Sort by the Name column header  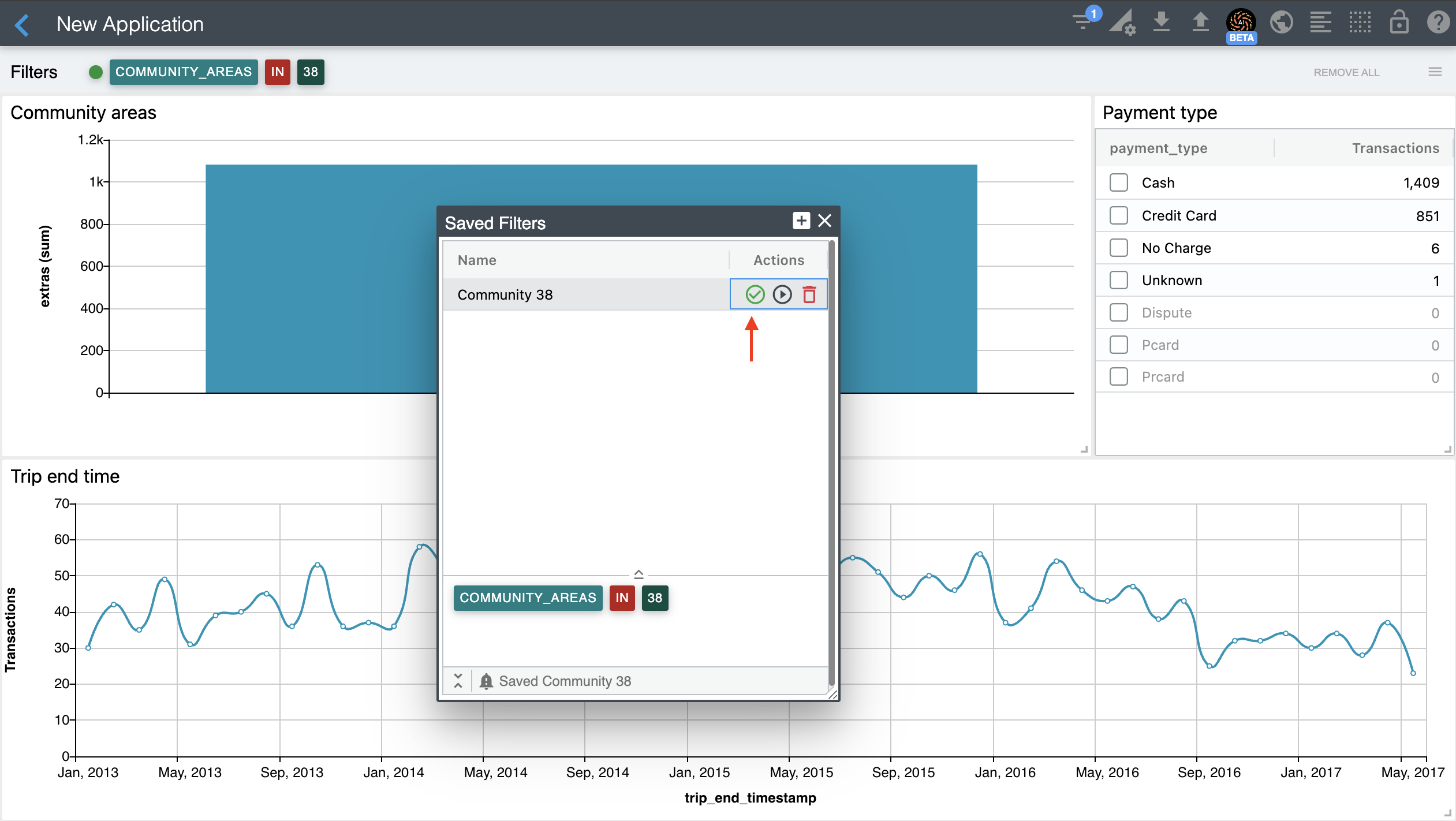(x=477, y=260)
